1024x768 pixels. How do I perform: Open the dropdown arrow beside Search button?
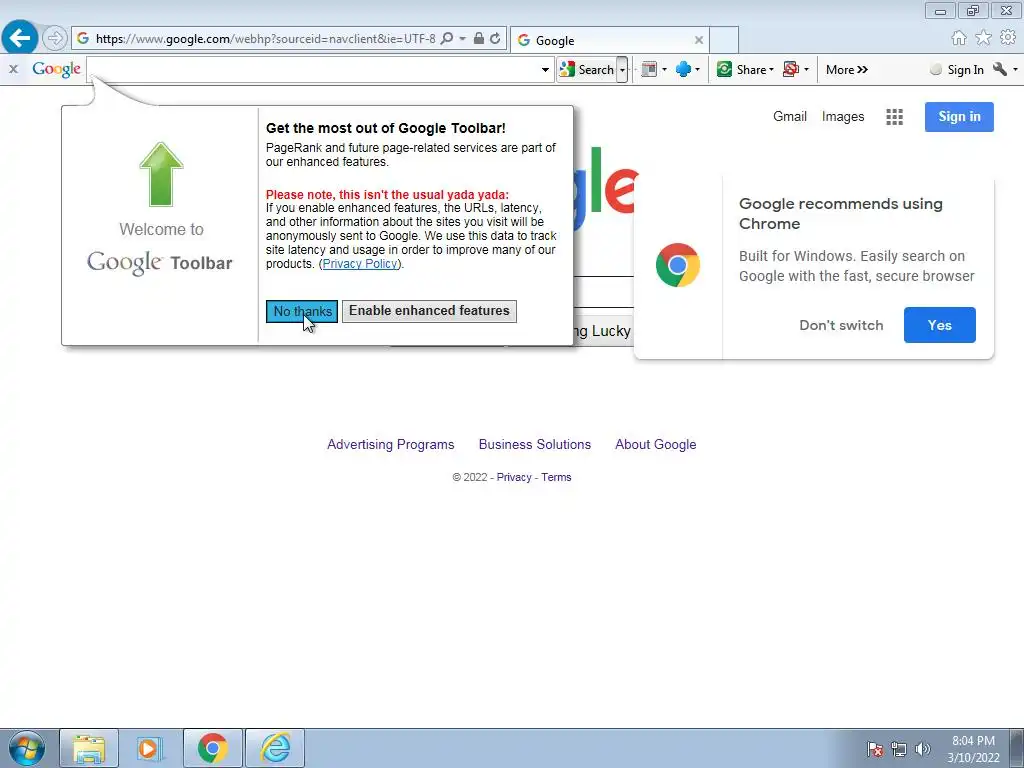click(622, 70)
